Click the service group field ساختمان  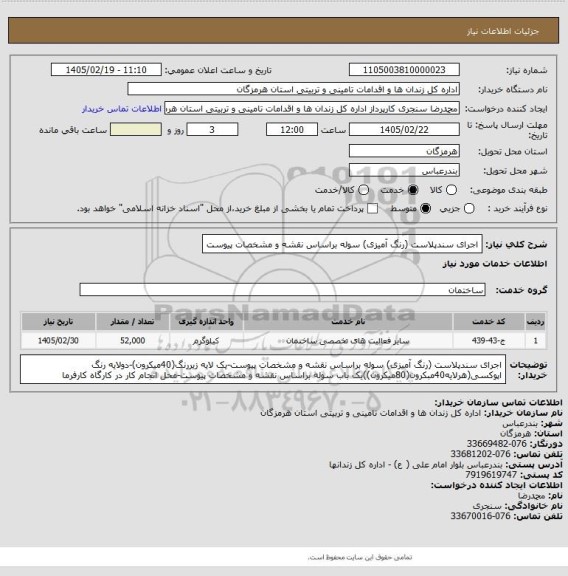coord(282,290)
